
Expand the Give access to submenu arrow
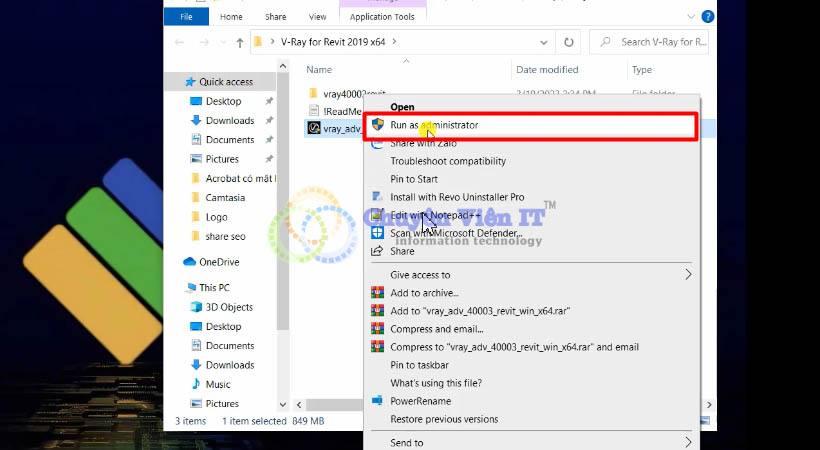coord(688,275)
